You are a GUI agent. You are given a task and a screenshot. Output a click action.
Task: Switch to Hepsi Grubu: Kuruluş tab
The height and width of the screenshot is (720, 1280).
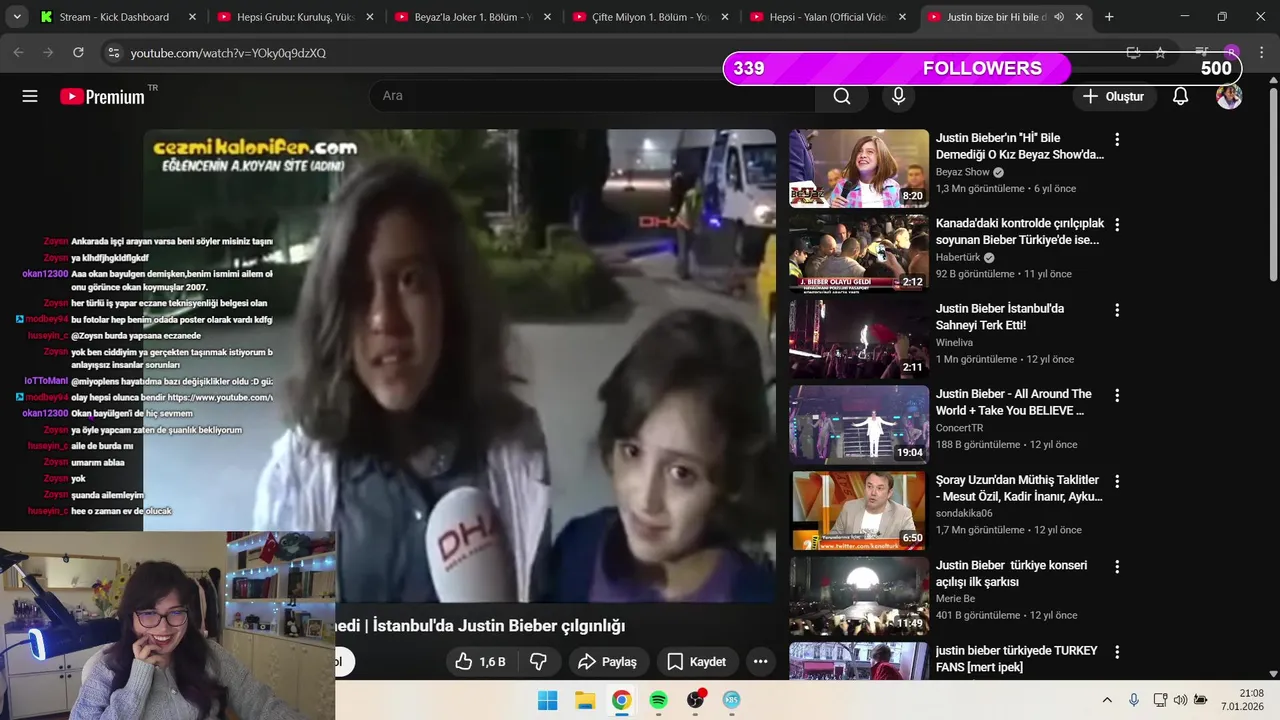(x=297, y=17)
